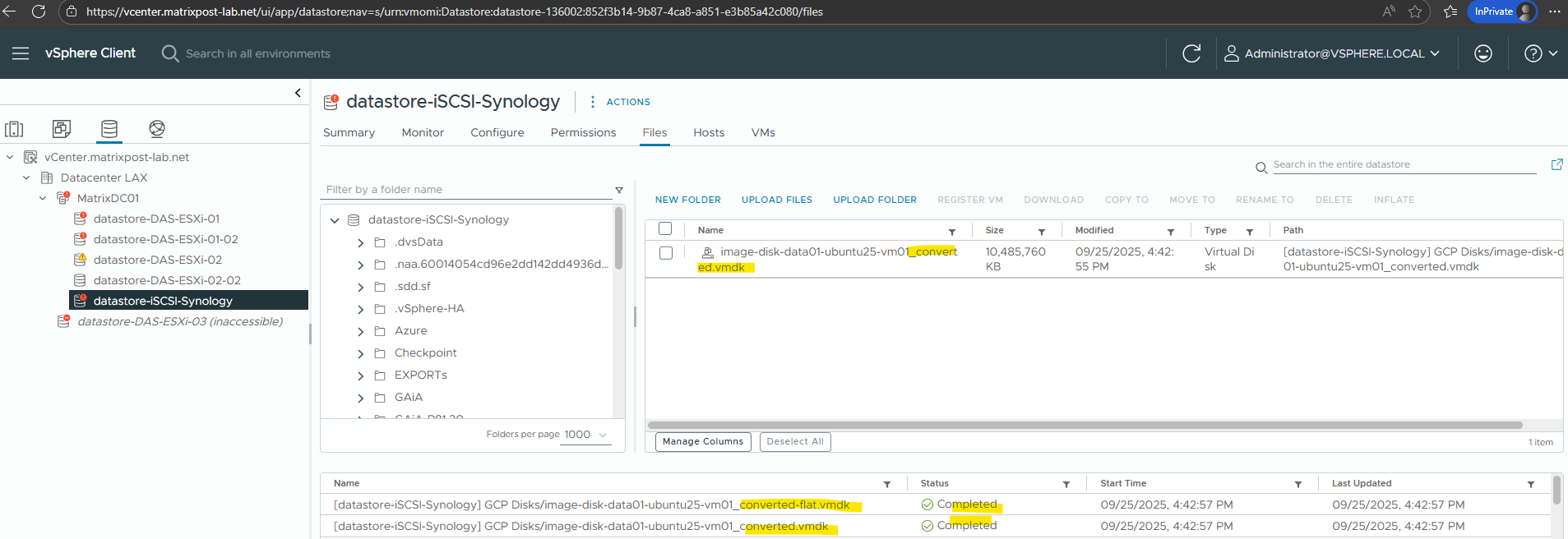The height and width of the screenshot is (539, 1568).
Task: Expand the .vSphere-HA folder
Action: (x=360, y=309)
